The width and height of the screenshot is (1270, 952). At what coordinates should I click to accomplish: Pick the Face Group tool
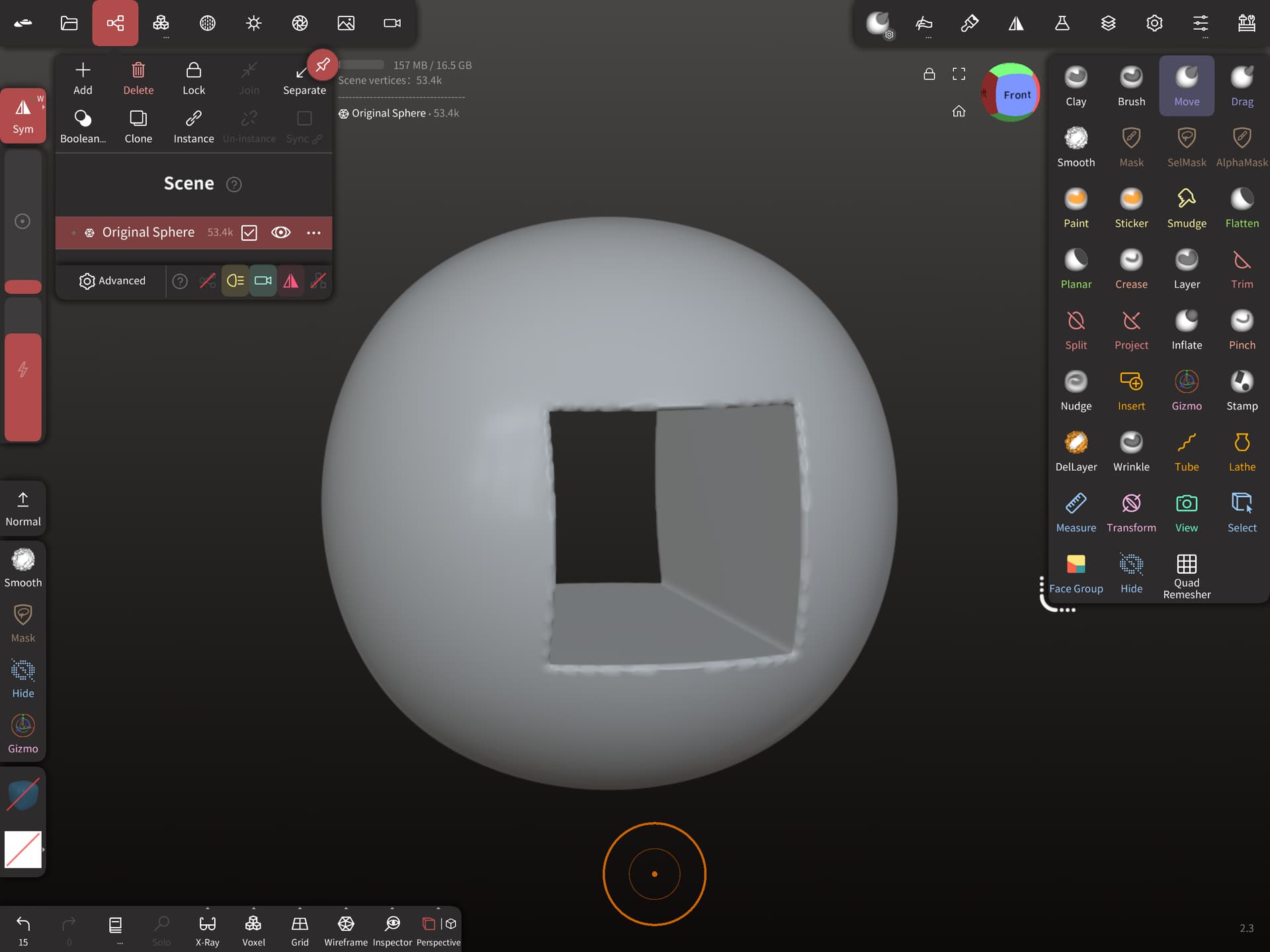click(x=1076, y=573)
